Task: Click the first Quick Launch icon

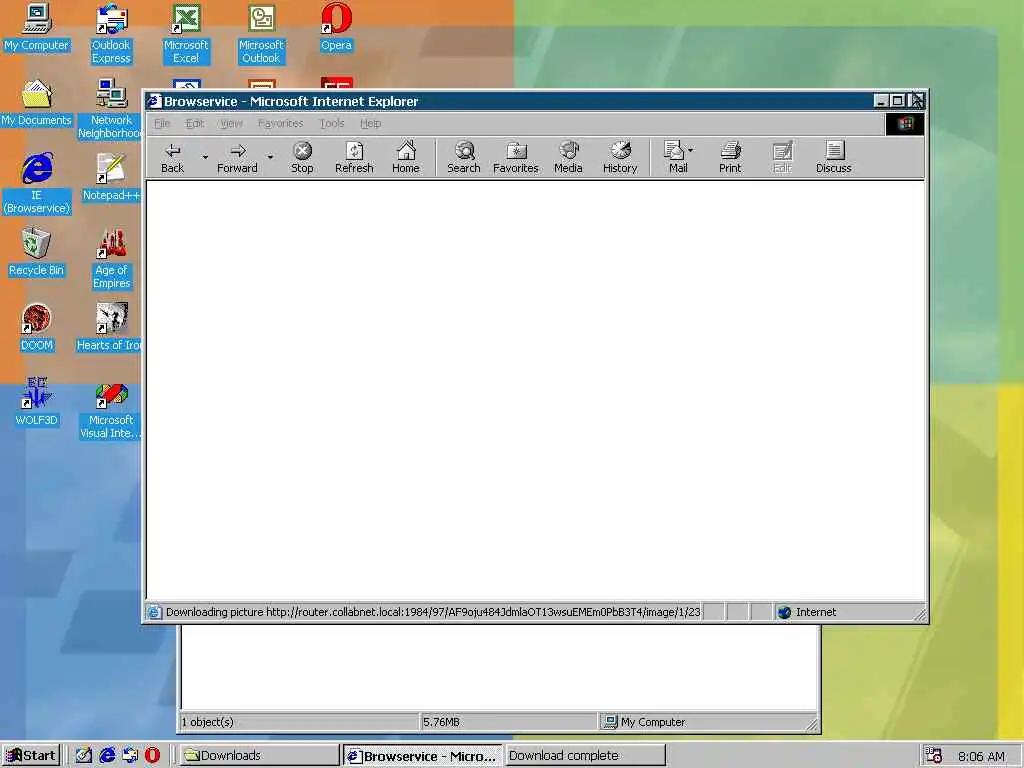Action: [84, 756]
